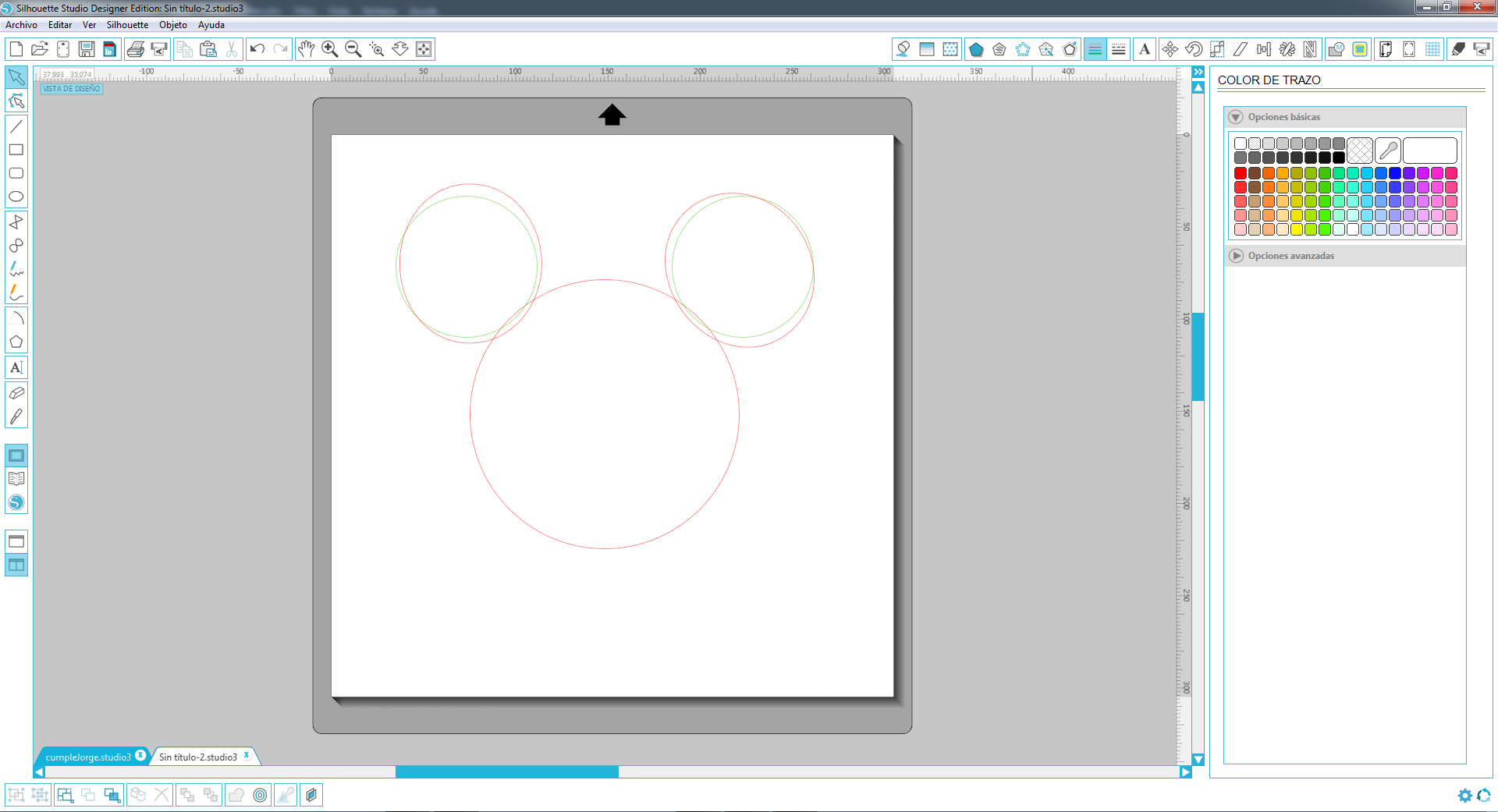Undo the last action
Screen dimensions: 1498x812
point(257,49)
